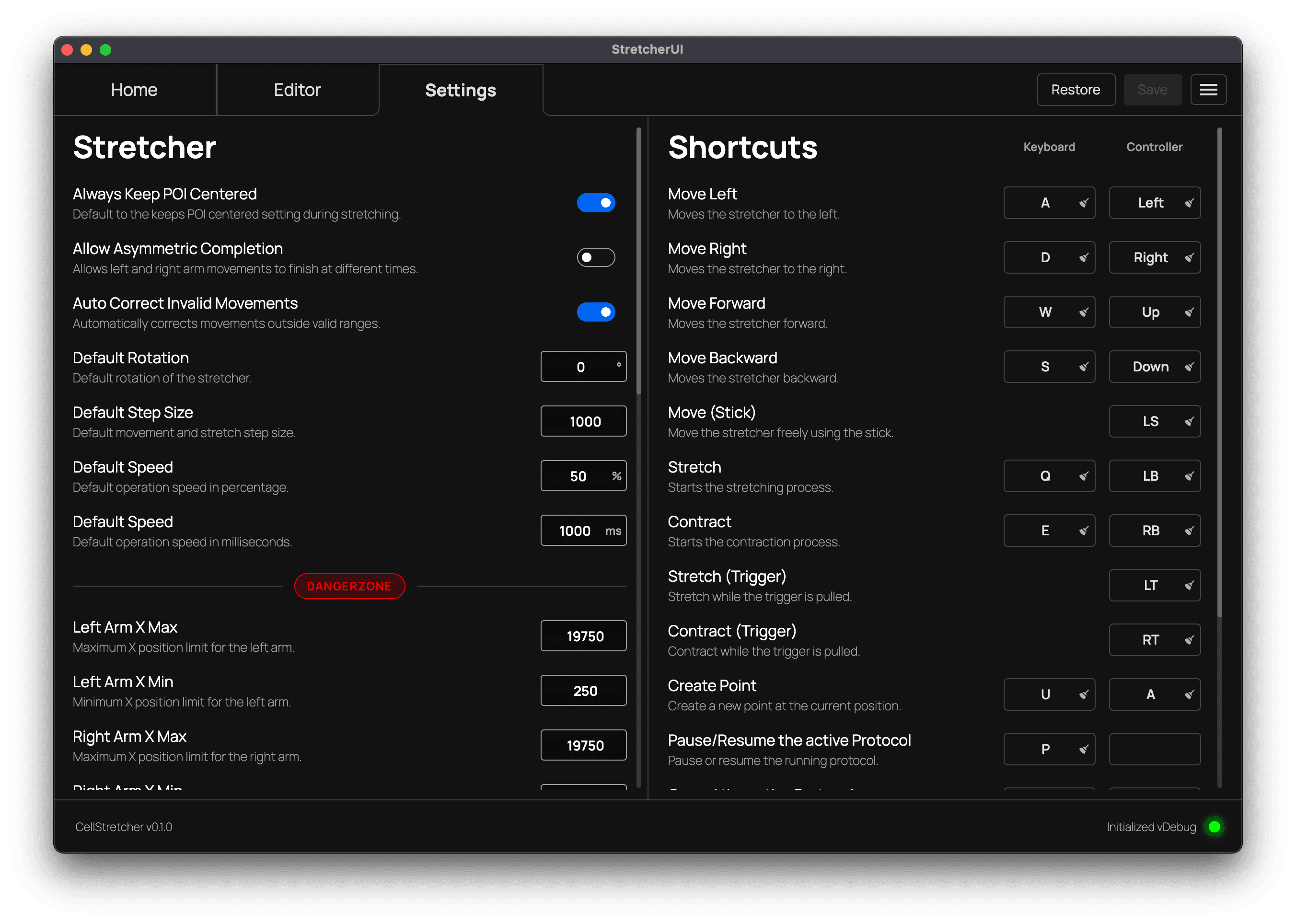The height and width of the screenshot is (924, 1296).
Task: Edit the Default Step Size field
Action: pyautogui.click(x=583, y=422)
